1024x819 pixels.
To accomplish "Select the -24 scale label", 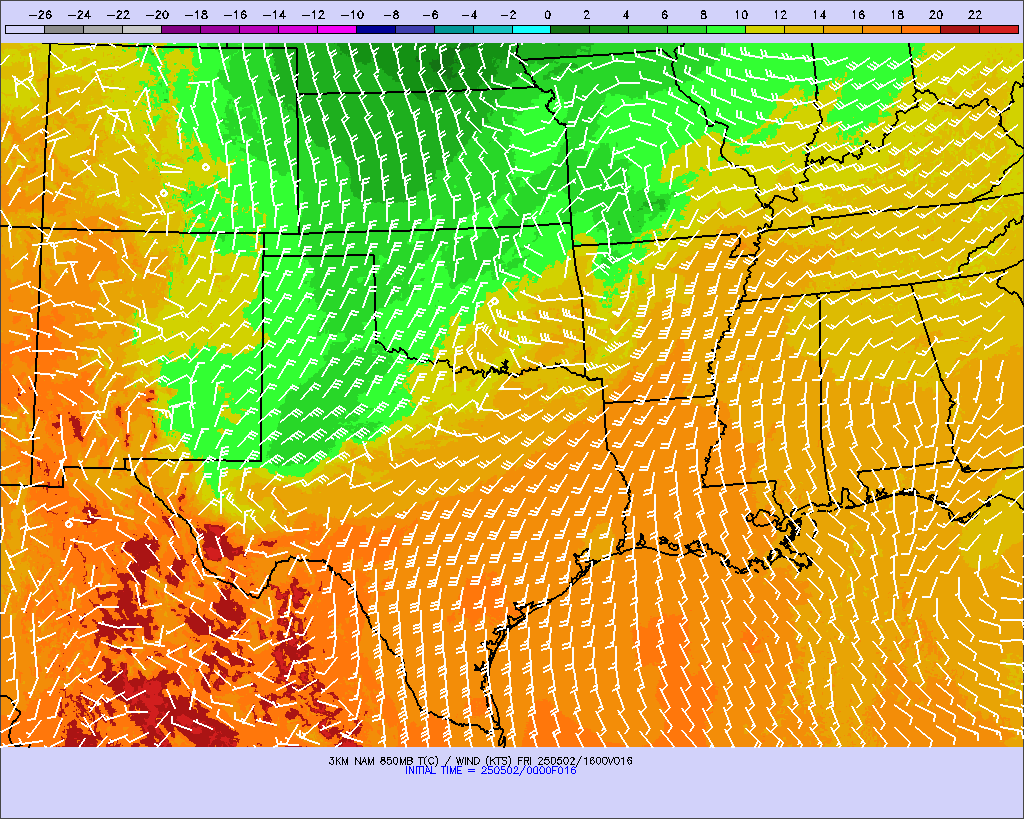I will point(80,15).
